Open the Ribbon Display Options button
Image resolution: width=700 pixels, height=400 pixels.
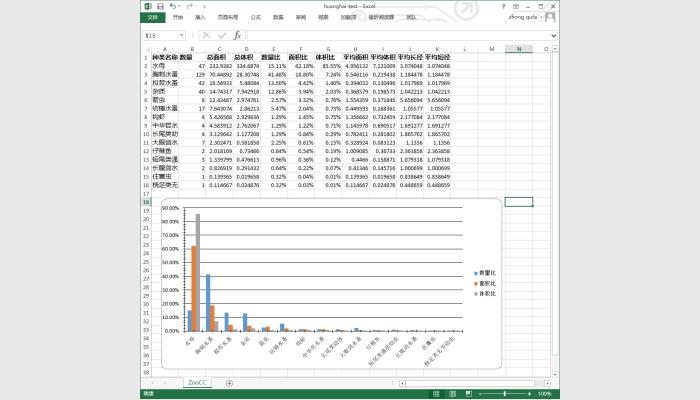click(514, 6)
